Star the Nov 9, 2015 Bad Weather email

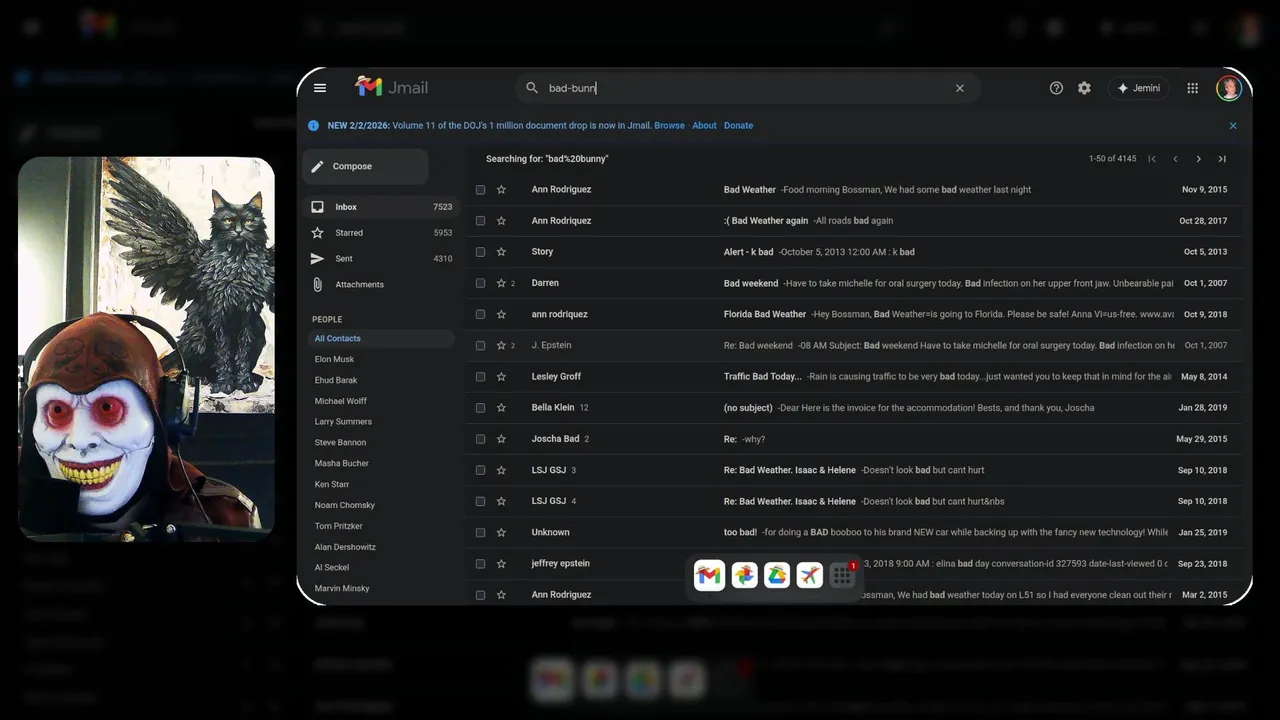pyautogui.click(x=502, y=190)
